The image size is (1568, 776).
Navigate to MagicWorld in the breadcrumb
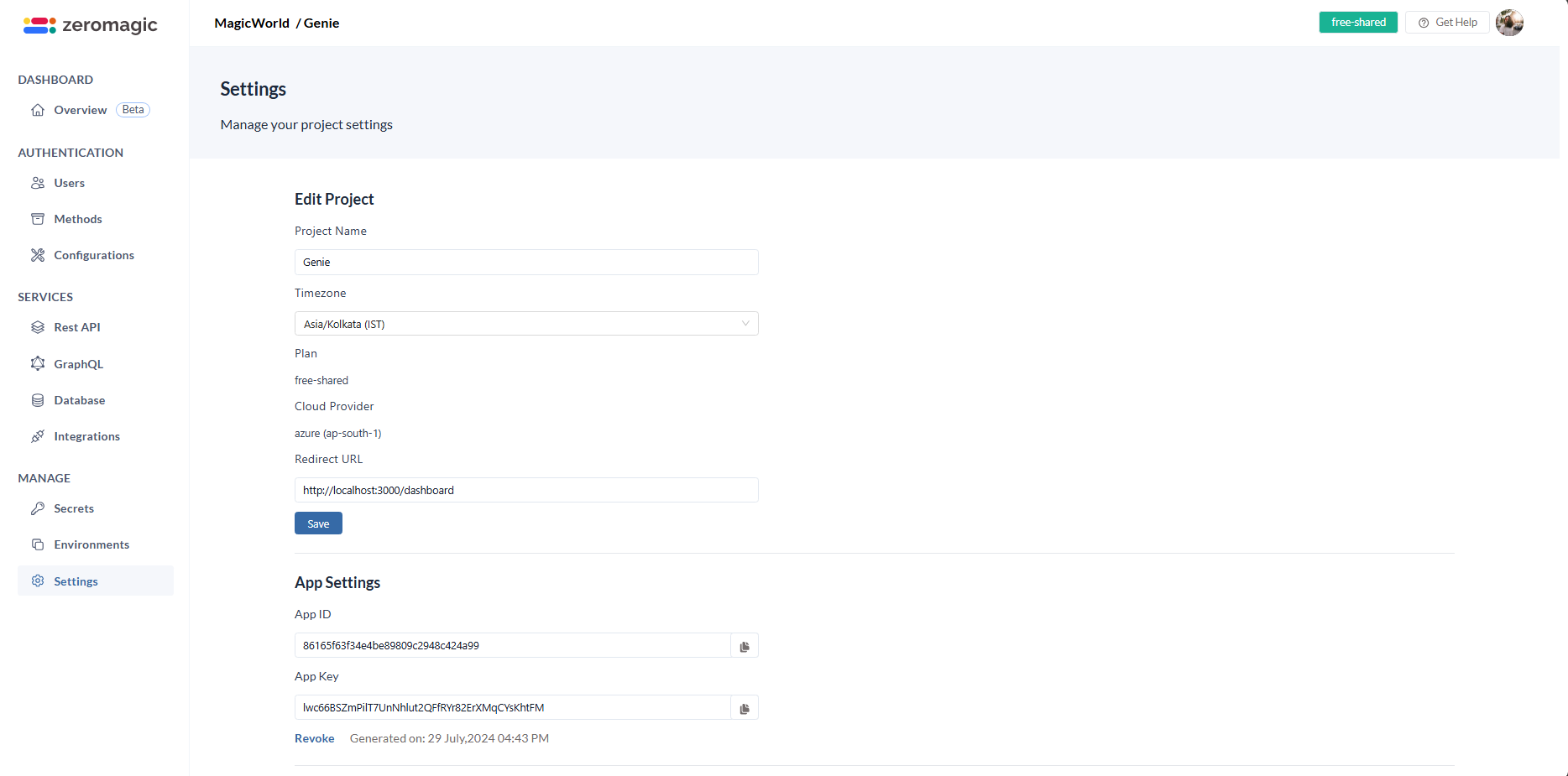coord(251,23)
